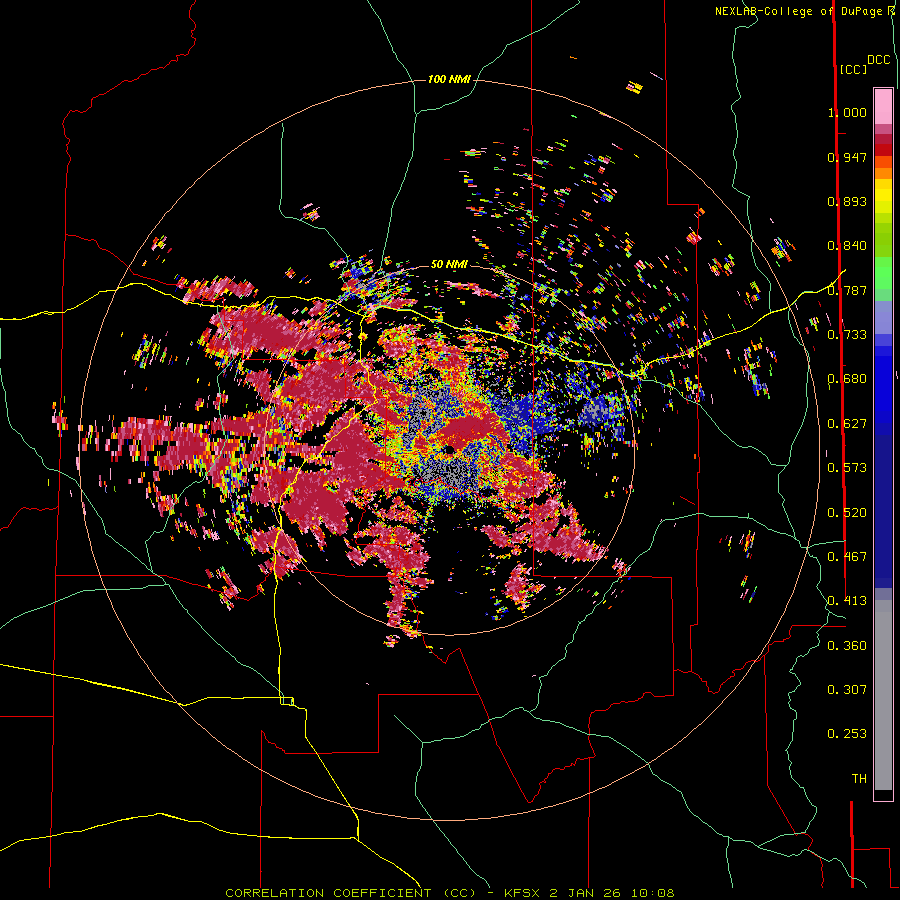The height and width of the screenshot is (900, 900).
Task: Click the Correlation Coefficient KFSX caption
Action: pos(449,893)
